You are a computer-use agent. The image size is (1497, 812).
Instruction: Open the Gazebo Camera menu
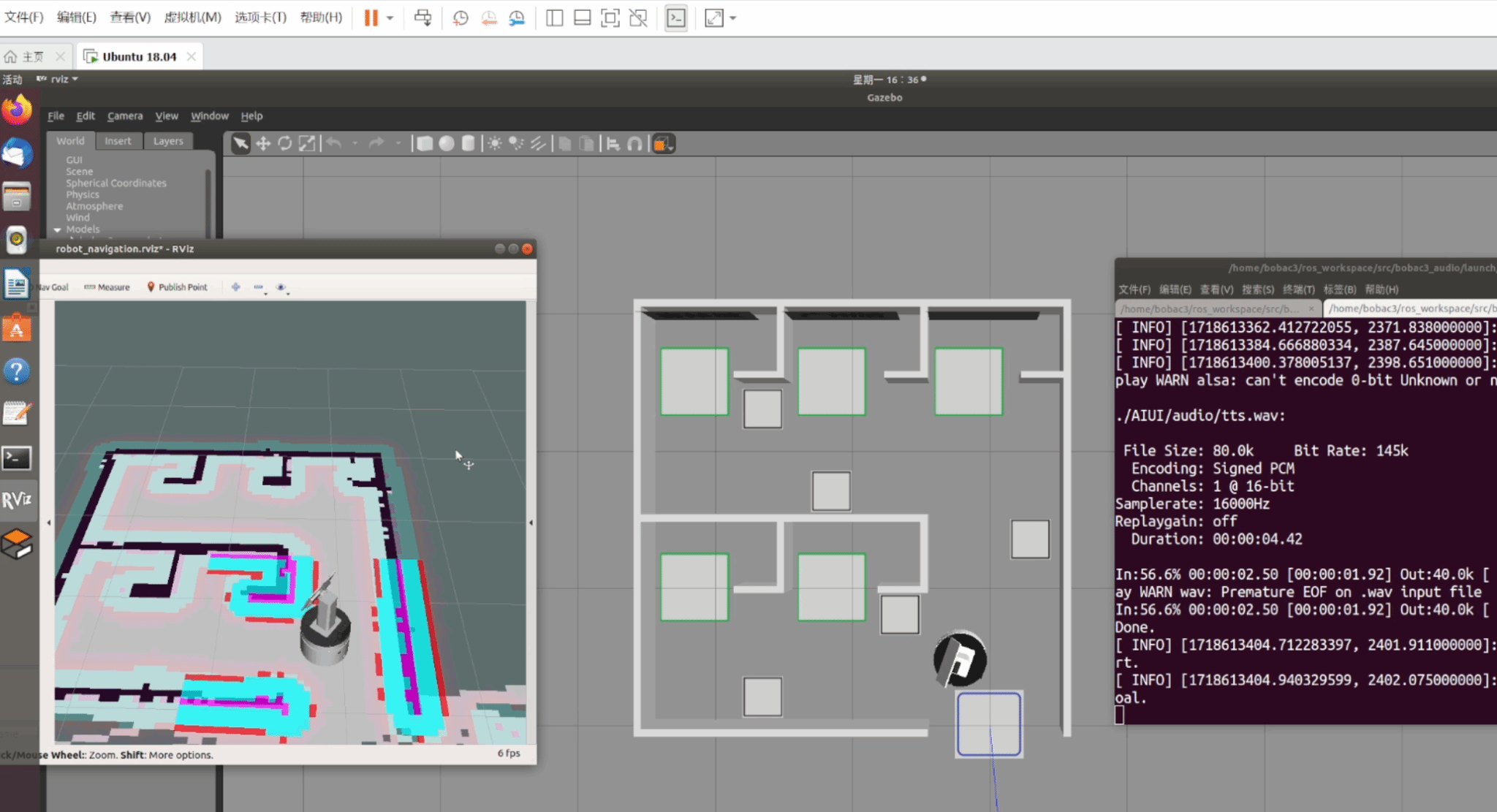click(125, 115)
